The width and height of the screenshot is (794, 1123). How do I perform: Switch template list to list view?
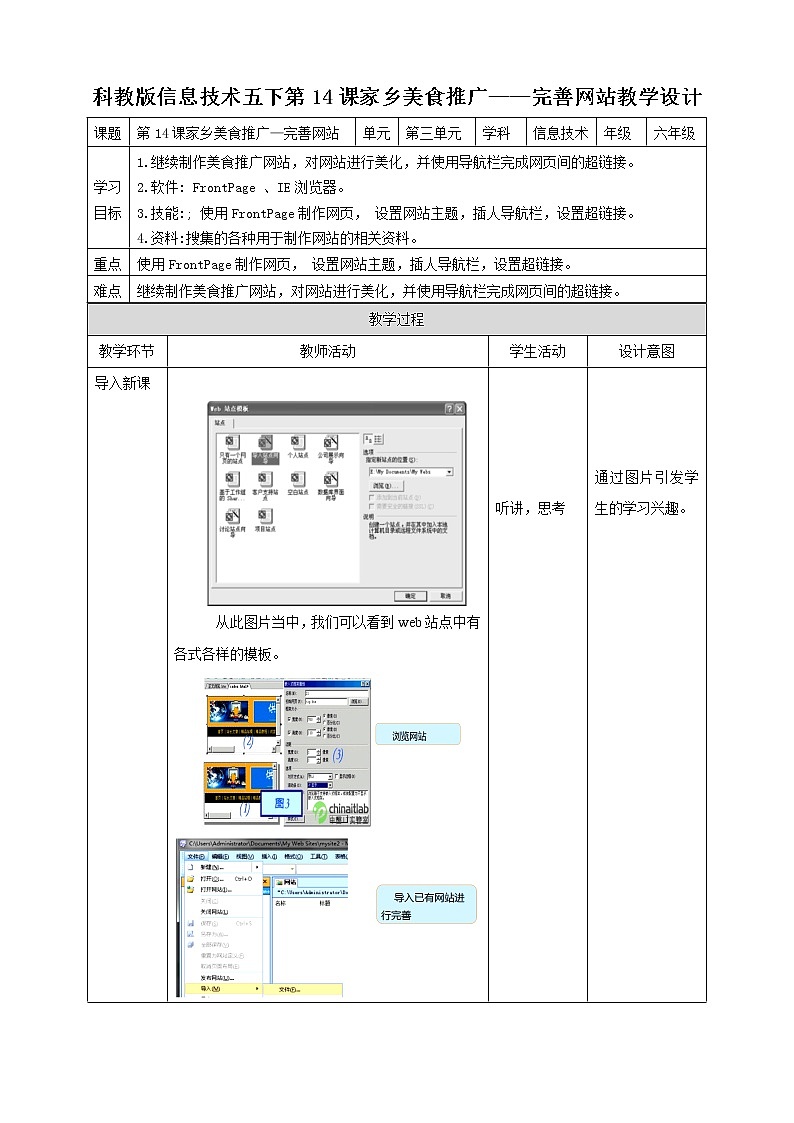[378, 439]
